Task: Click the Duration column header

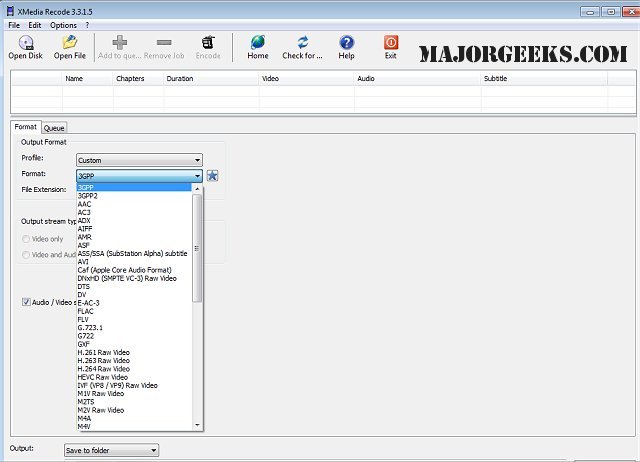Action: click(211, 79)
